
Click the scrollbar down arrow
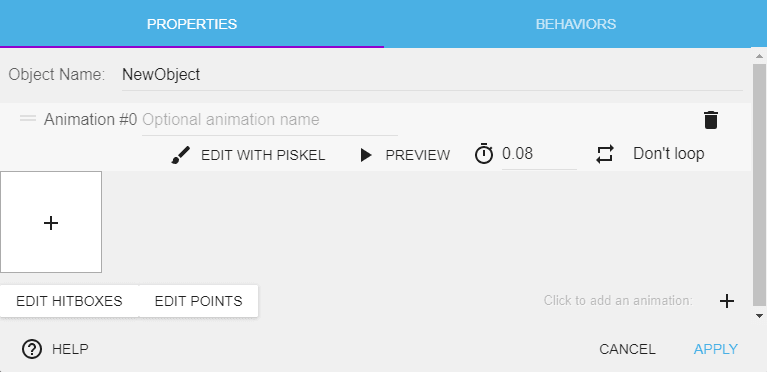(759, 316)
